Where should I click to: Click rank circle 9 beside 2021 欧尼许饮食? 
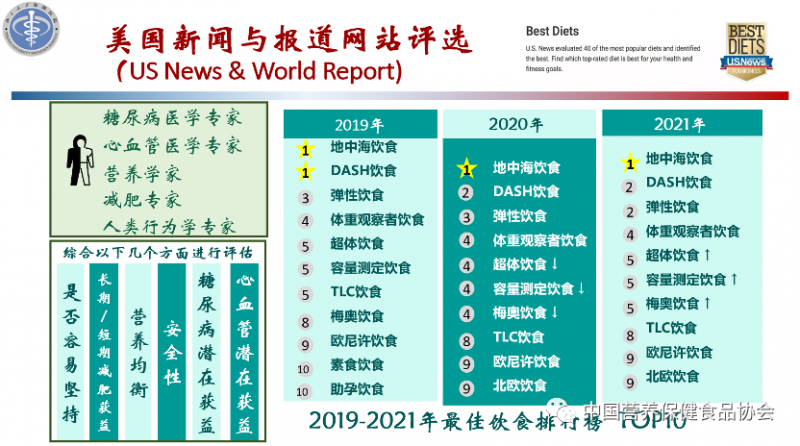coord(630,358)
